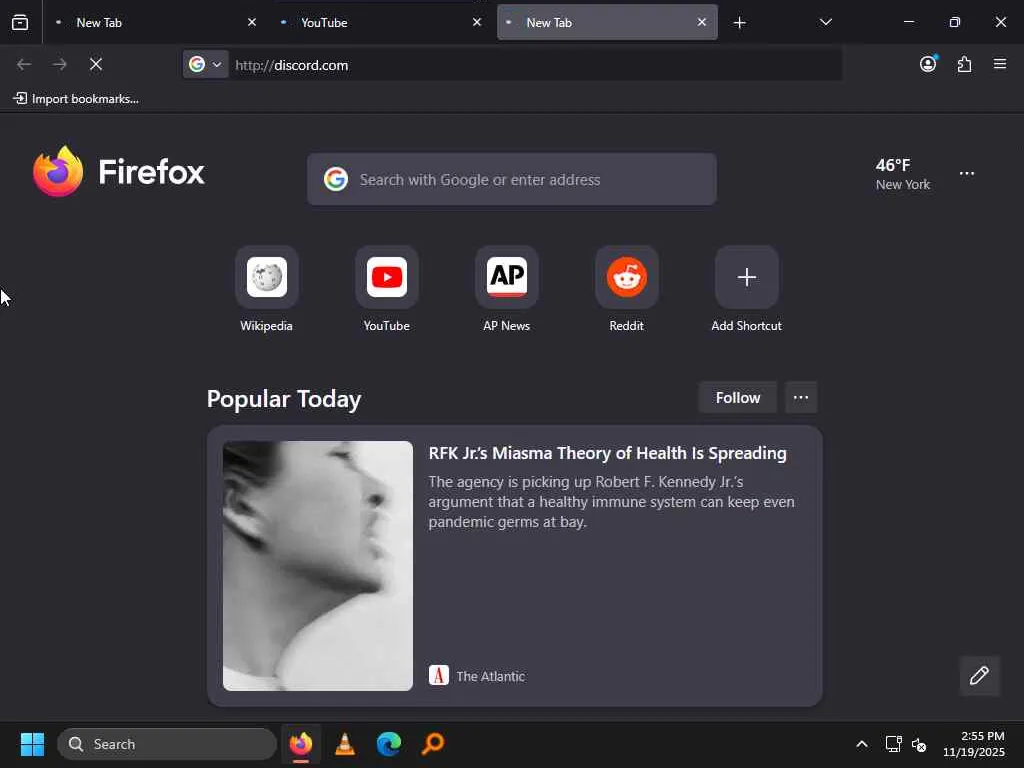The height and width of the screenshot is (768, 1024).
Task: Open the muted volume tray icon
Action: pyautogui.click(x=919, y=744)
